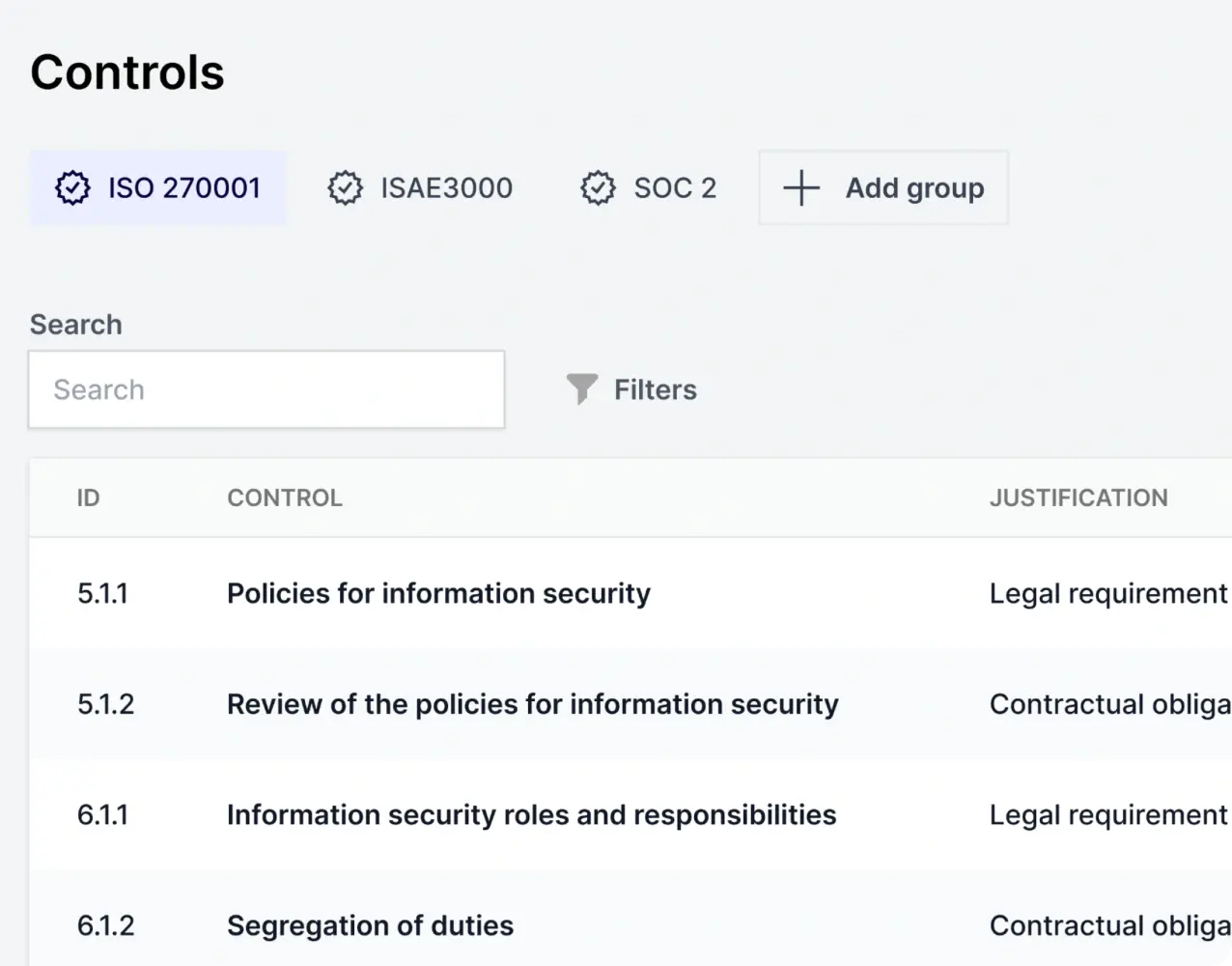Select Information security roles and responsibilities row
Image resolution: width=1232 pixels, height=966 pixels.
coord(531,814)
